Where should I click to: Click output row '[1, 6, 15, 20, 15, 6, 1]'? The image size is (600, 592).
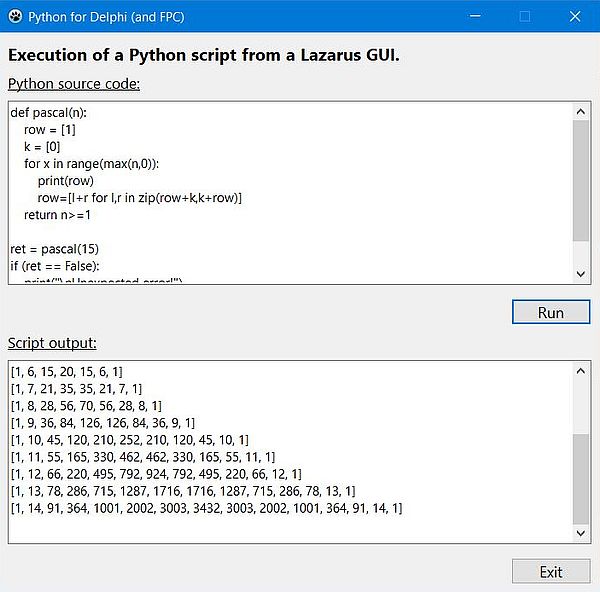click(x=67, y=372)
